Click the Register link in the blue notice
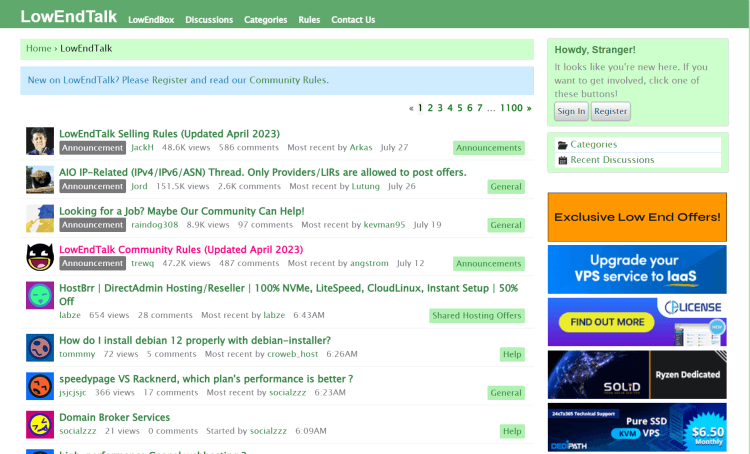The height and width of the screenshot is (454, 750). [x=170, y=80]
